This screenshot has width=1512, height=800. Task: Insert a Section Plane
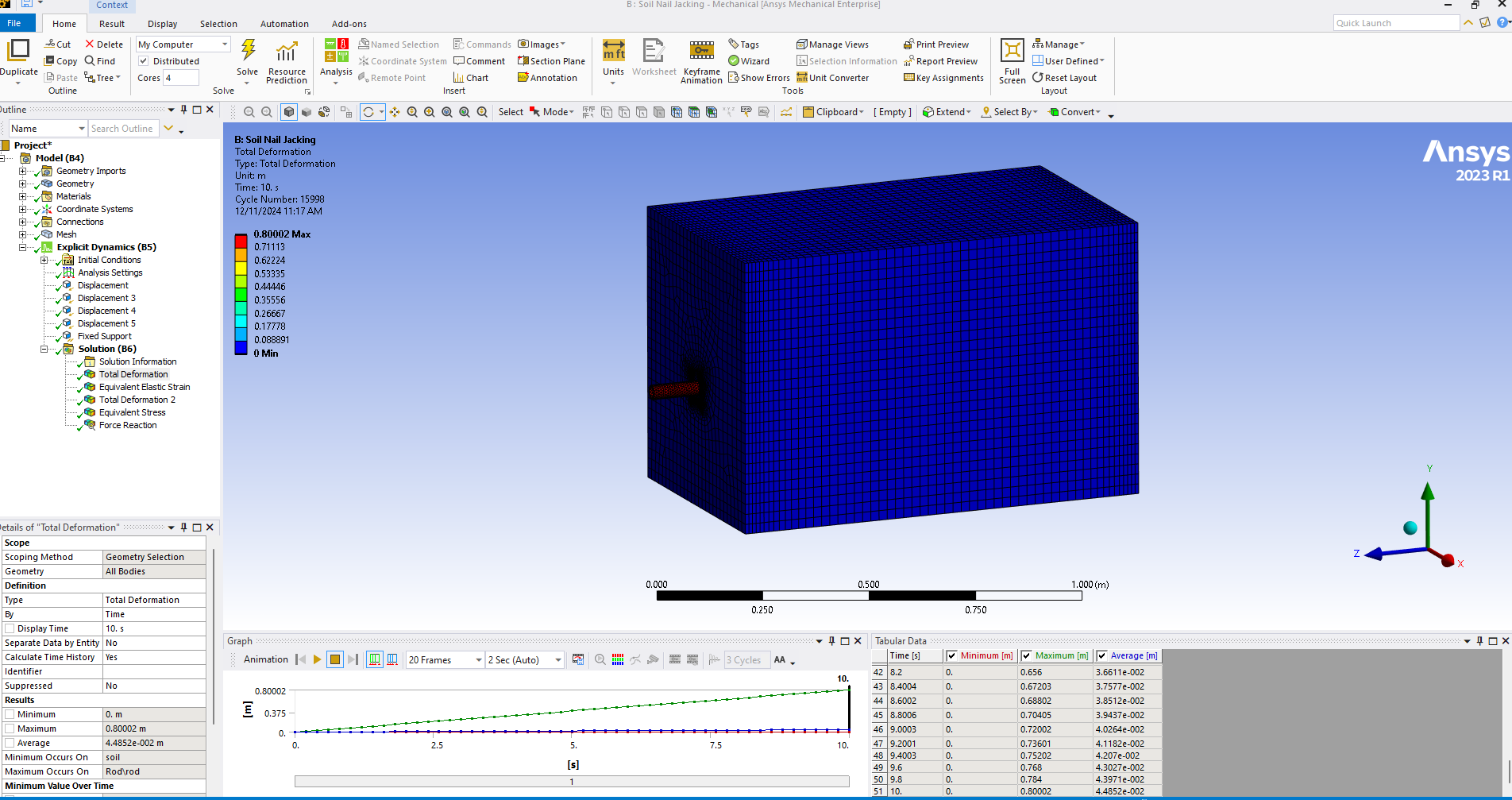coord(551,61)
